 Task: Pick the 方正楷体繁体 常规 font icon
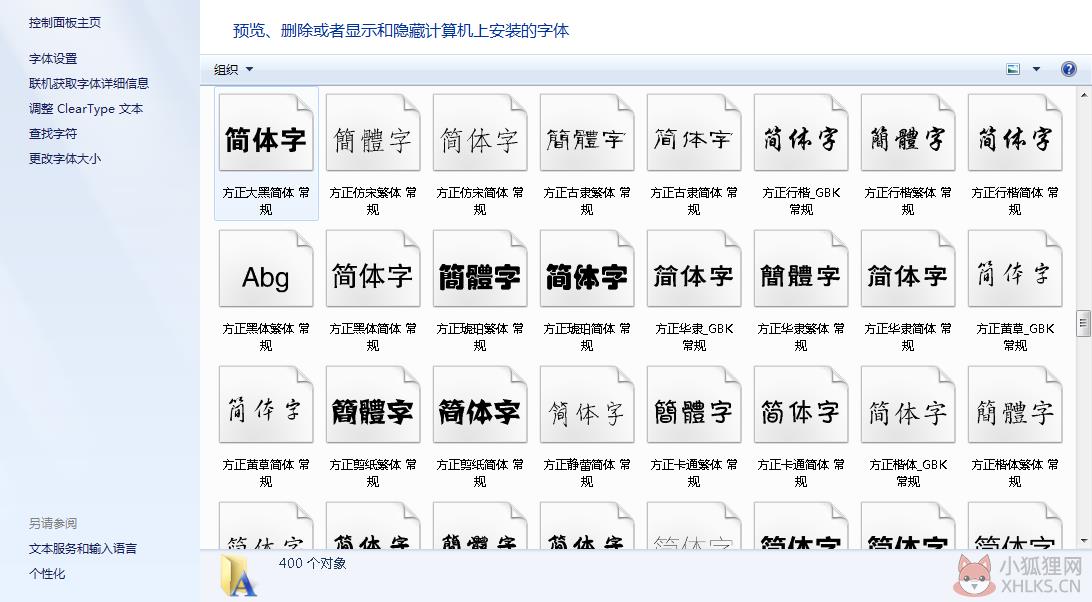click(1015, 405)
